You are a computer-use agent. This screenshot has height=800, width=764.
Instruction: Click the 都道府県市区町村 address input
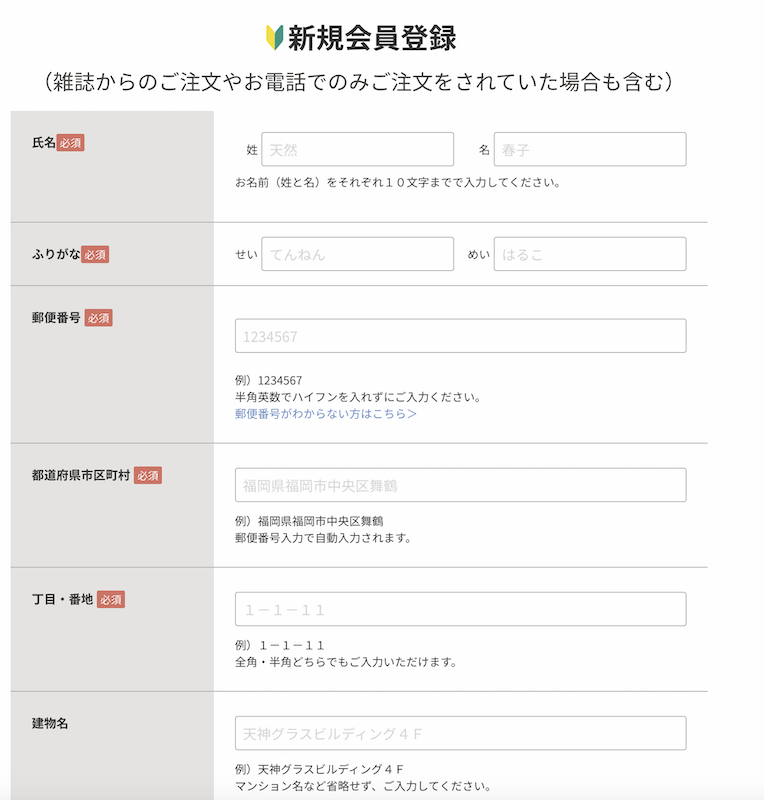[460, 485]
